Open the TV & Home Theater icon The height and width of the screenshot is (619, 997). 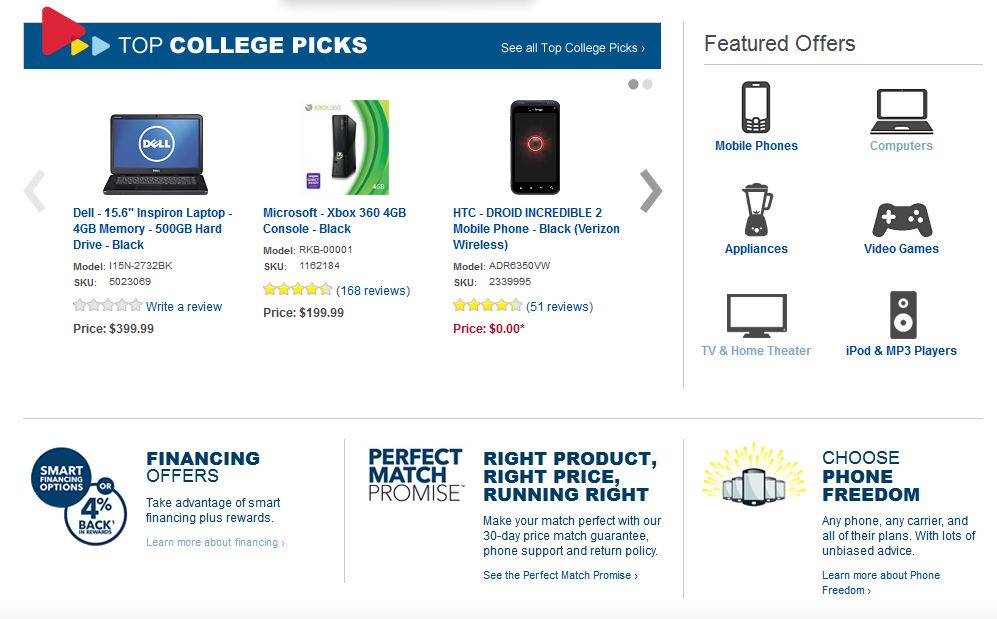tap(756, 316)
